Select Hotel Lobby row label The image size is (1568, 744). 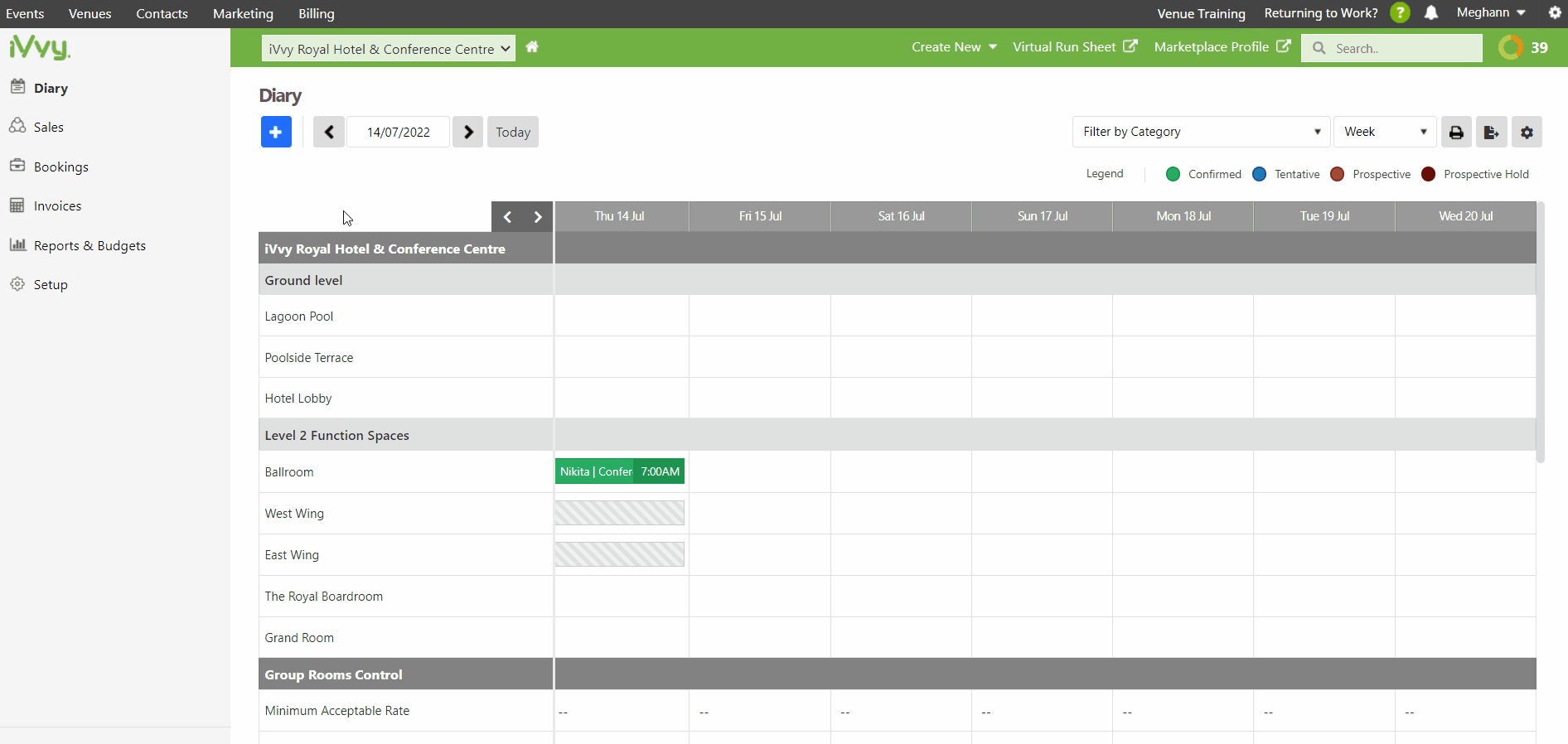point(298,399)
